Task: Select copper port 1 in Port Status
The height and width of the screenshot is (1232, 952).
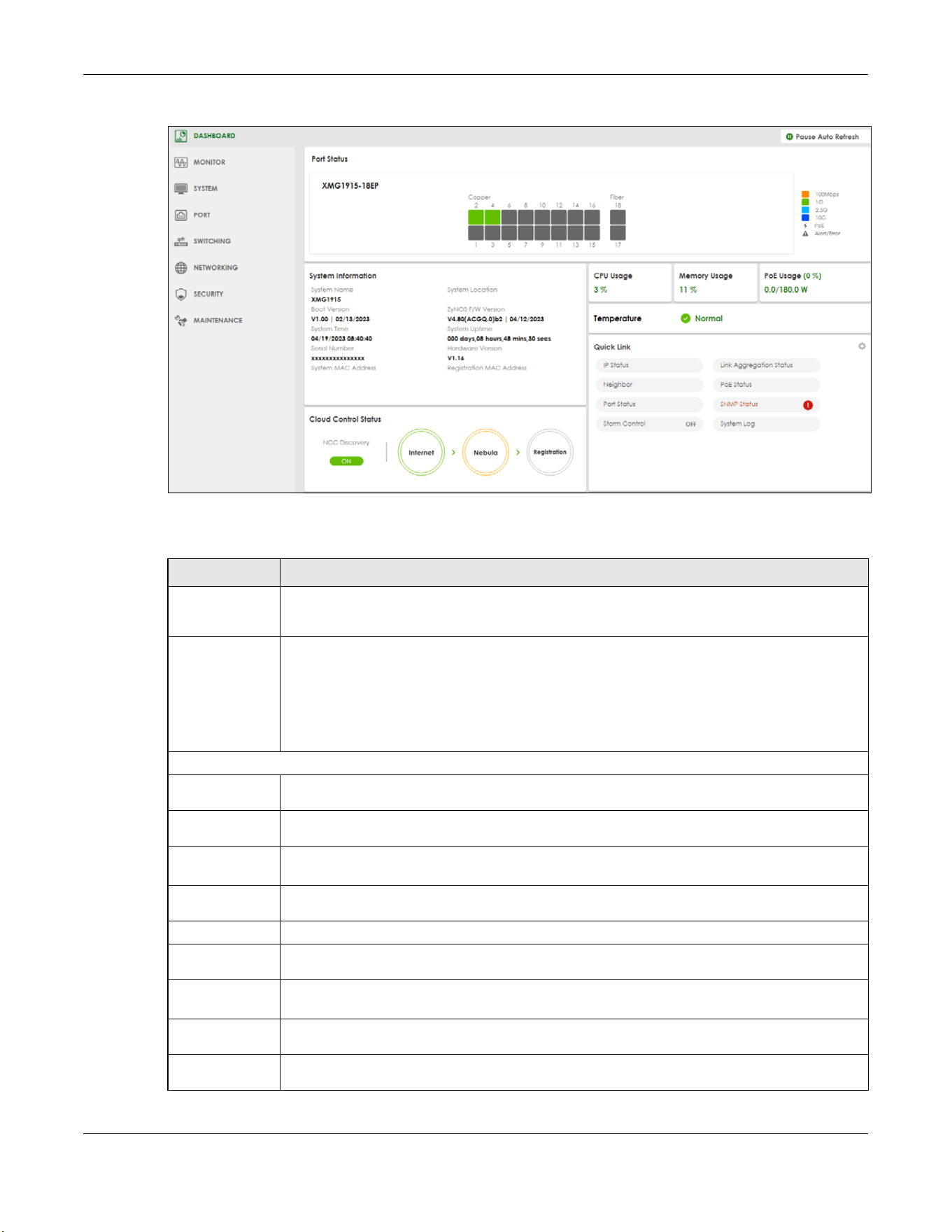Action: pos(476,233)
